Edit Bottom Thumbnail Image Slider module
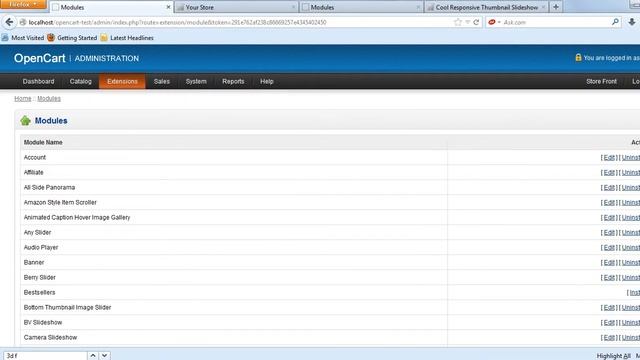 (x=609, y=307)
